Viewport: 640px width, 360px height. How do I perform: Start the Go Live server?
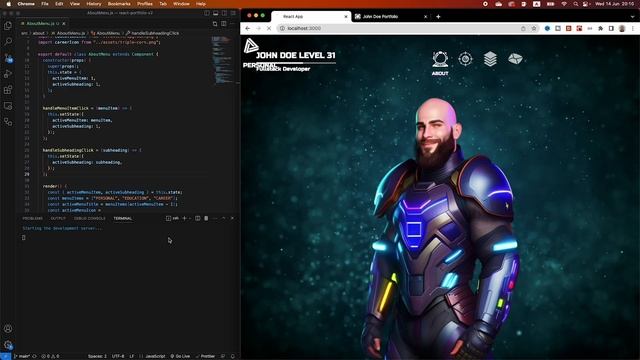180,356
